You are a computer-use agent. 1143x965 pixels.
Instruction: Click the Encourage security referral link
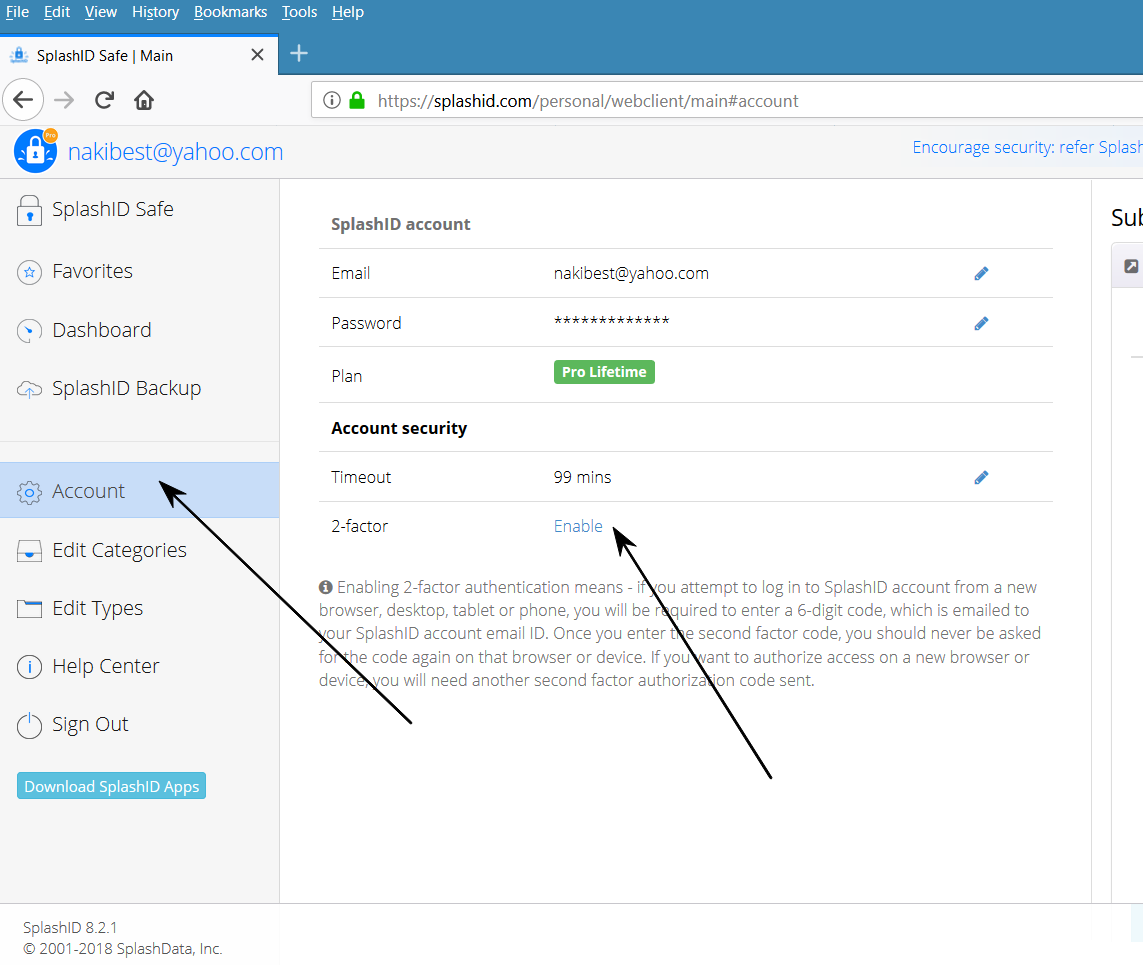pyautogui.click(x=1028, y=147)
